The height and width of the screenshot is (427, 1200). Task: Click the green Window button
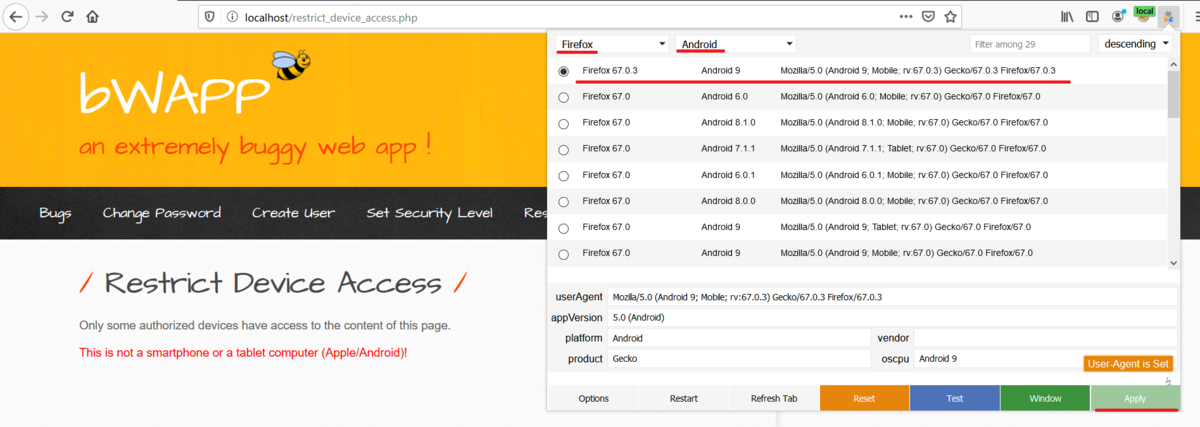click(1045, 398)
